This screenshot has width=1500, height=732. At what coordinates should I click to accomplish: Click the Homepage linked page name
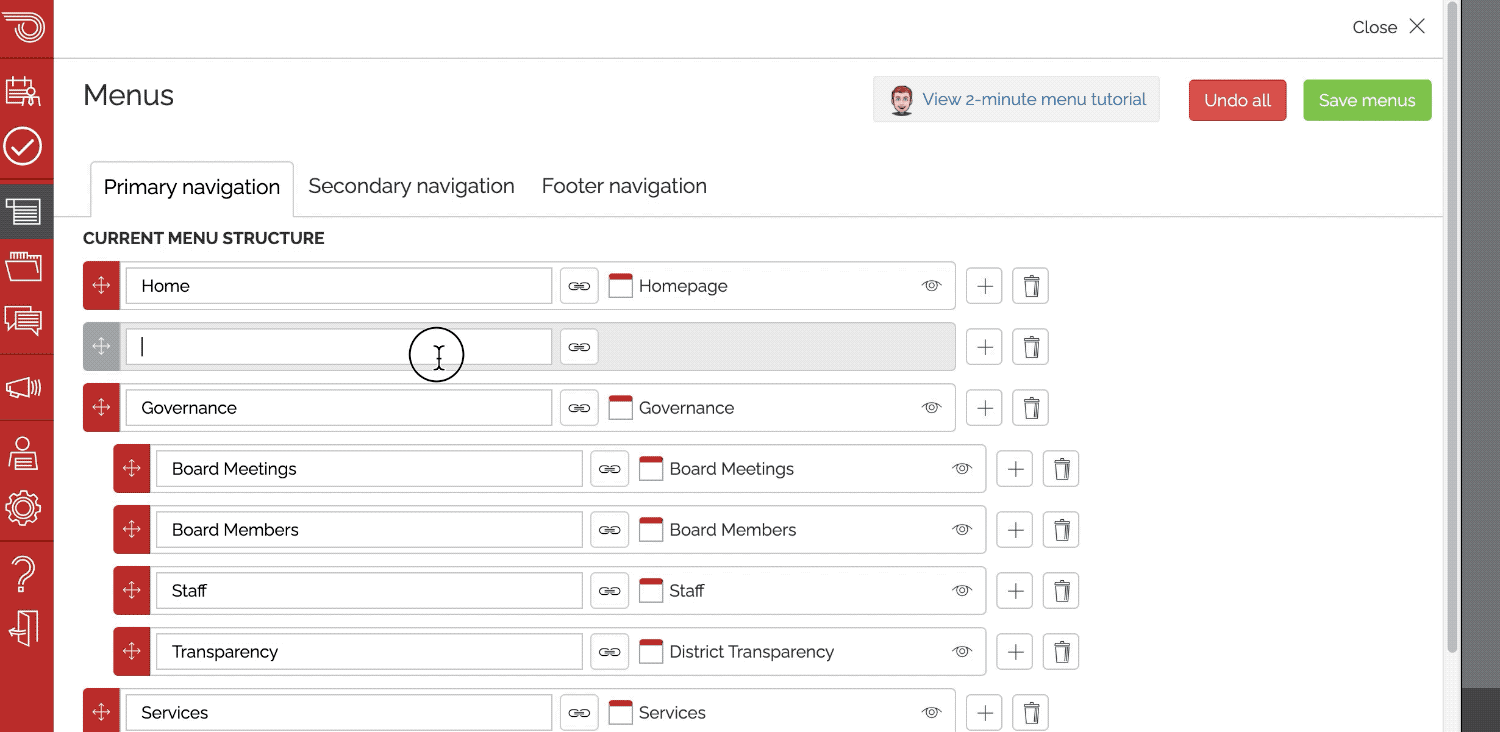pos(683,286)
